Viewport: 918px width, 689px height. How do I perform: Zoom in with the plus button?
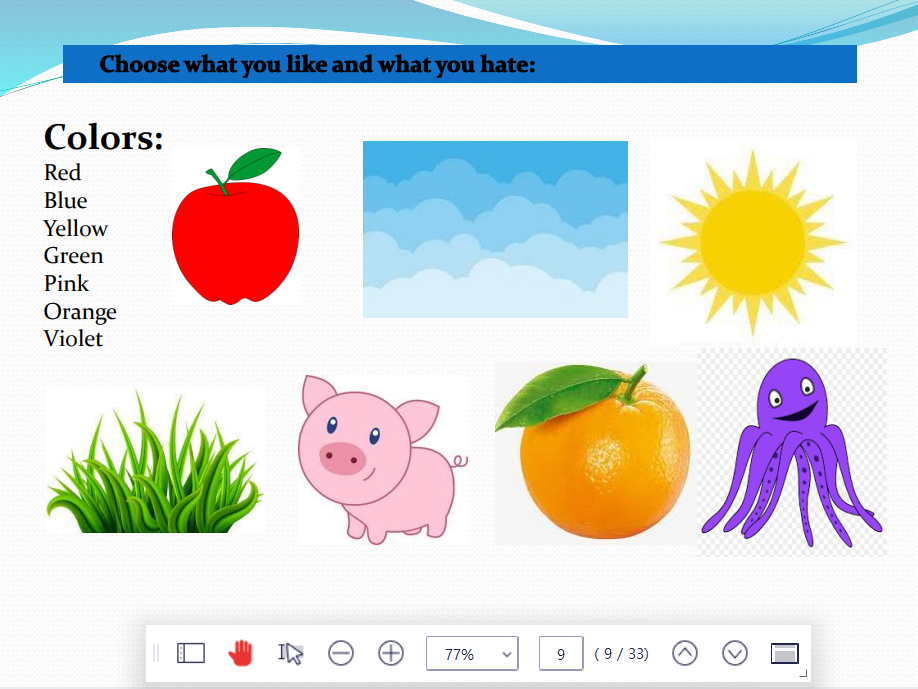click(x=391, y=653)
